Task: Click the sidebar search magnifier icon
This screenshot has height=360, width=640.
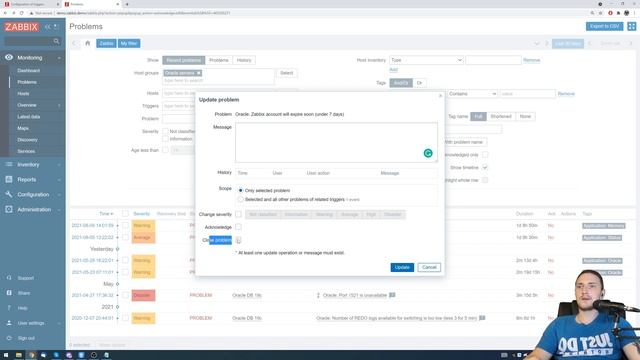Action: [56, 41]
